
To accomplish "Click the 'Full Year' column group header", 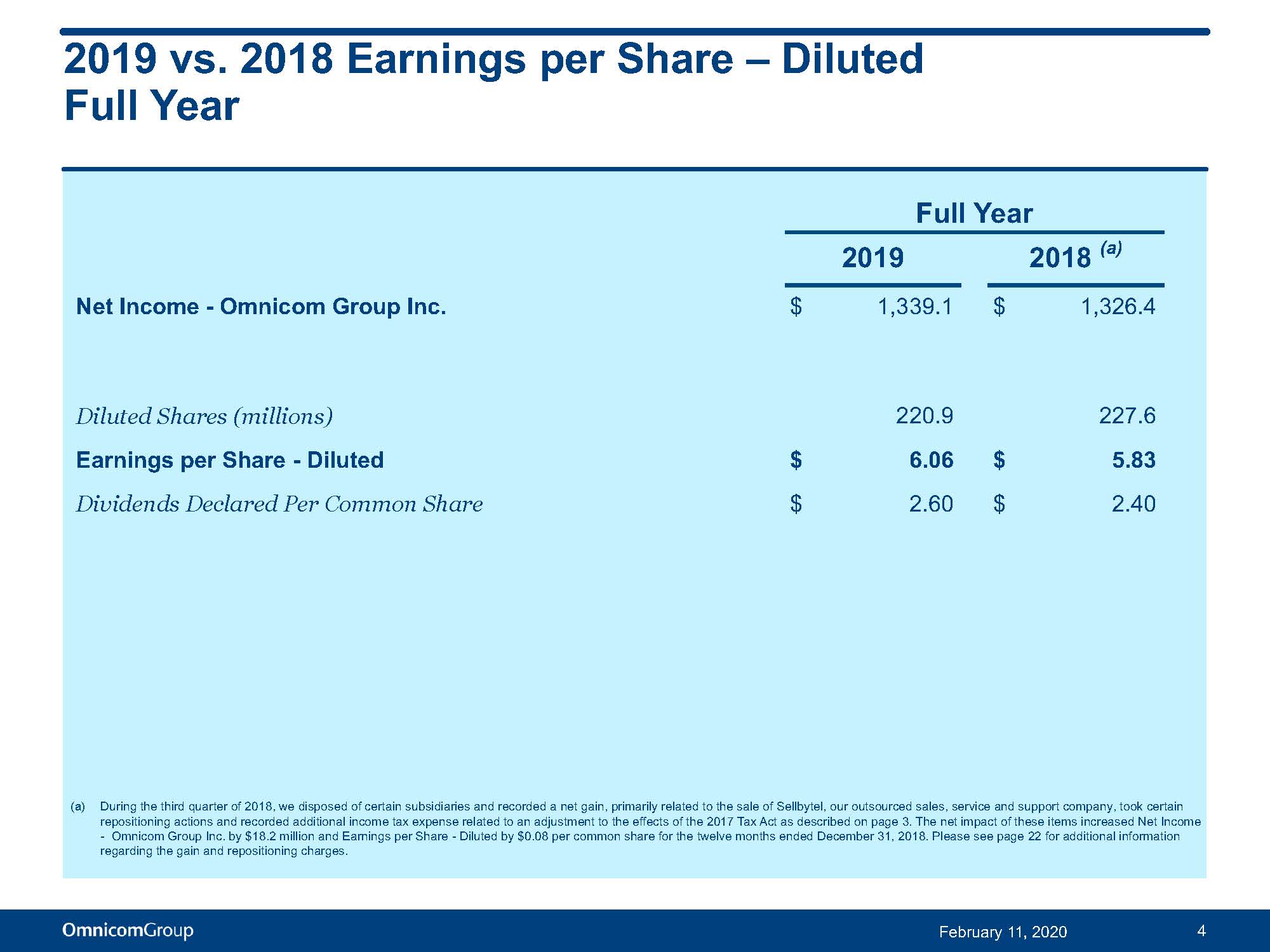I will [x=974, y=213].
